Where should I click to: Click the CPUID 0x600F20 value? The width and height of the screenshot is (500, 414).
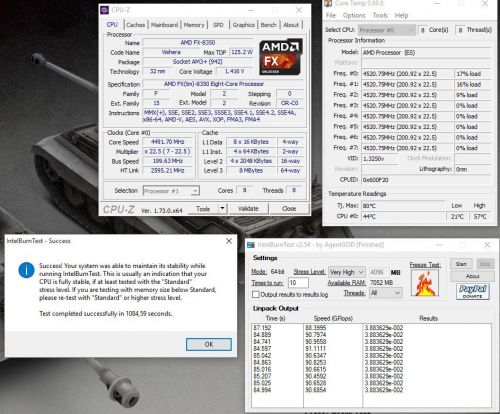click(x=426, y=180)
